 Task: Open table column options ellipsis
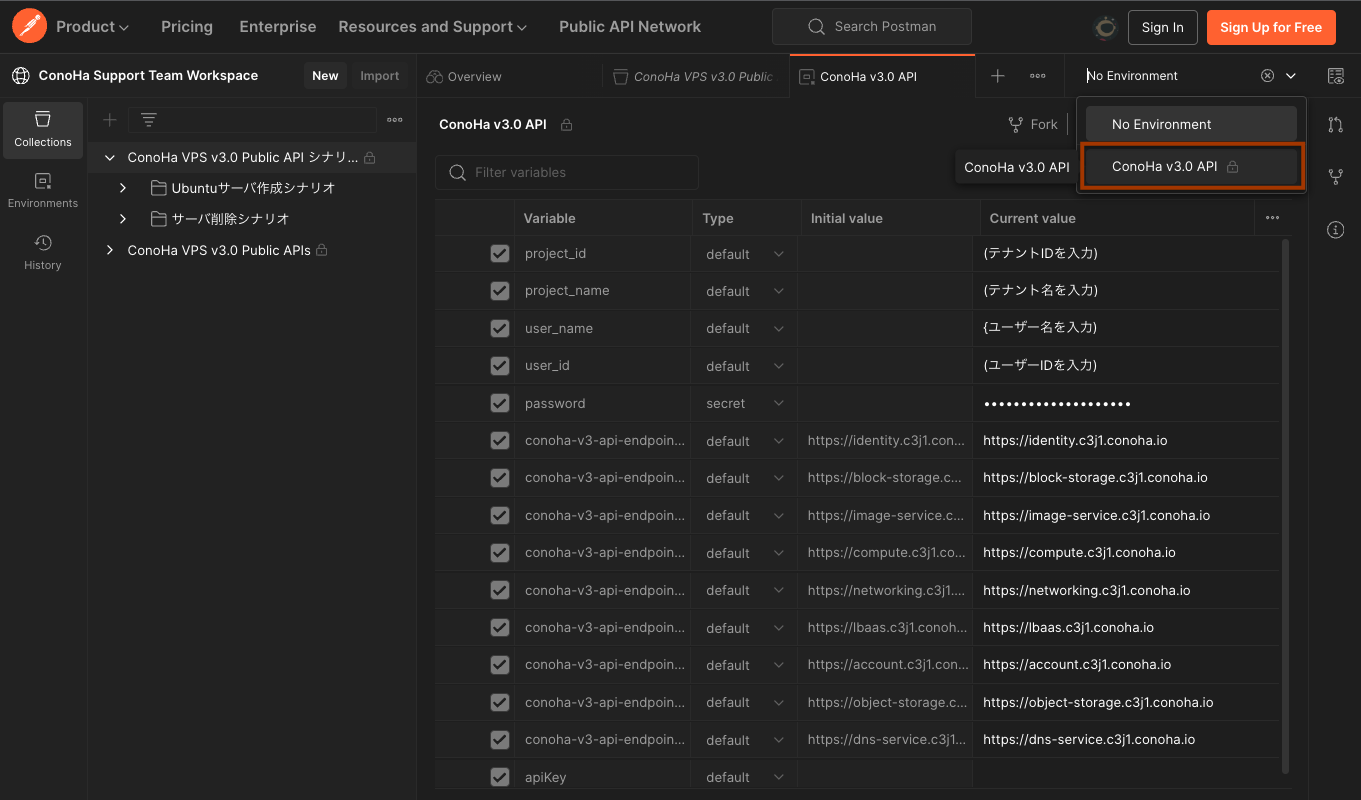pos(1272,218)
